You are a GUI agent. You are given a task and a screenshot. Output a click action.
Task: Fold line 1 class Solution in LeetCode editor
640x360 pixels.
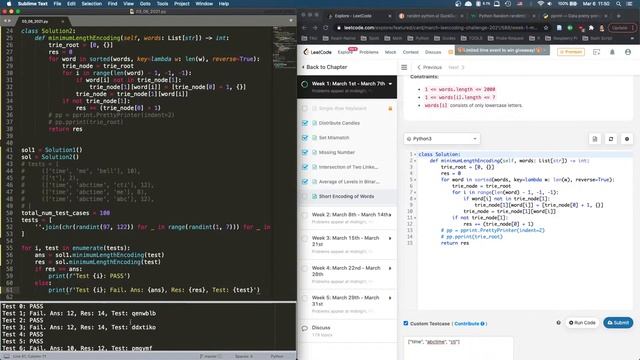pyautogui.click(x=415, y=155)
